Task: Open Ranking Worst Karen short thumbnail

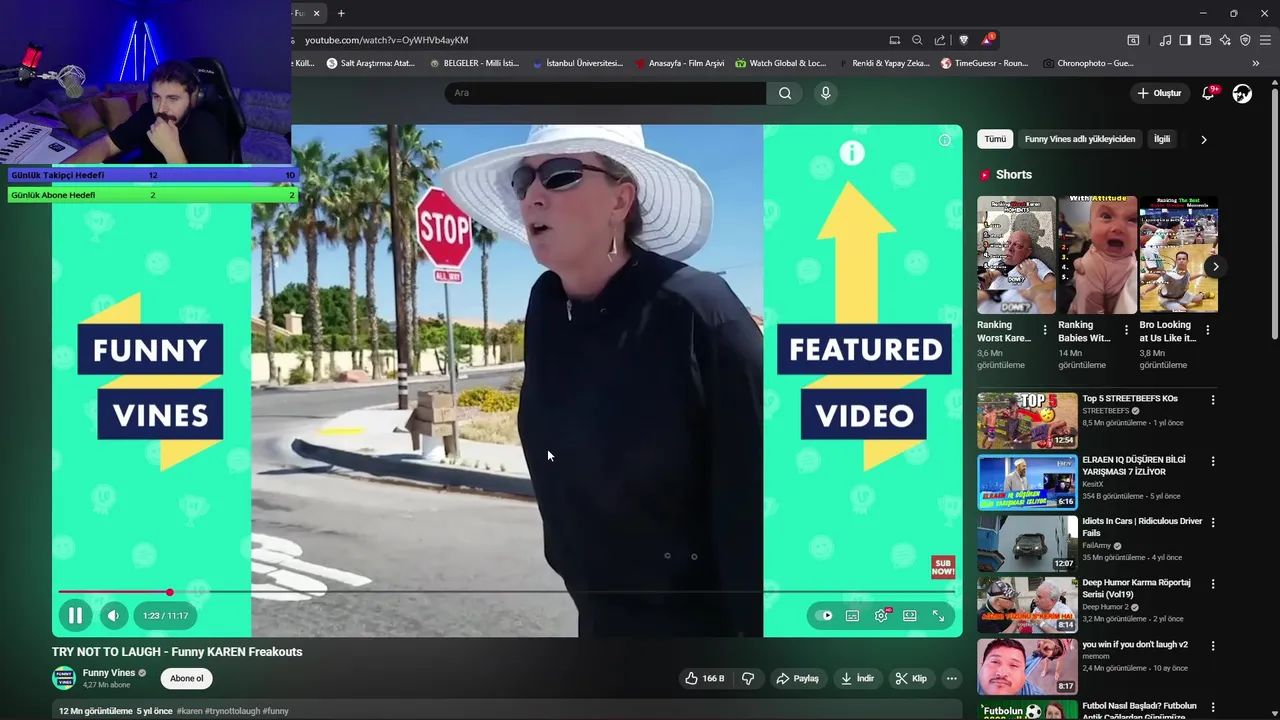Action: [1016, 255]
